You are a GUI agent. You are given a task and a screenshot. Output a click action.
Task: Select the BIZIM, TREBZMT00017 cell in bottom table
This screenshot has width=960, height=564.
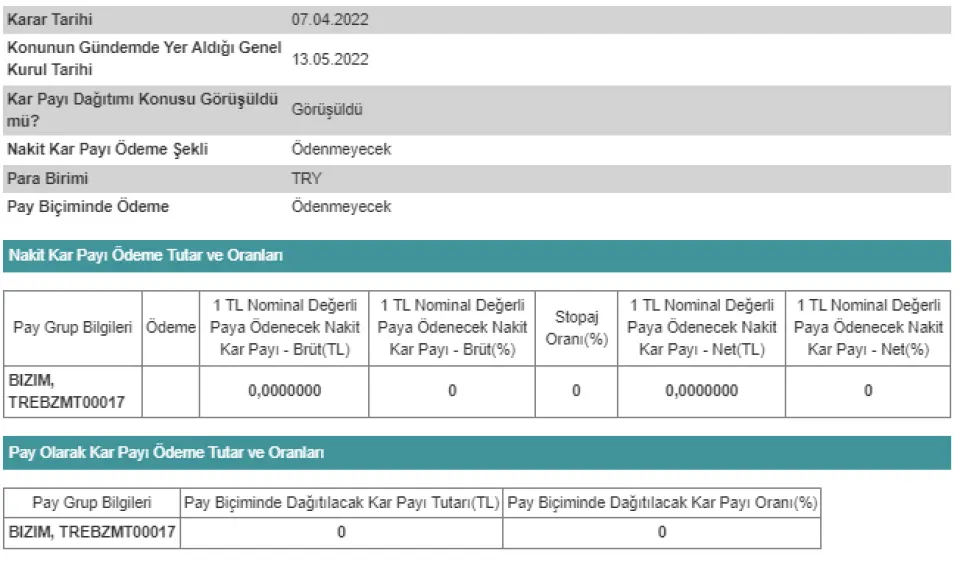[93, 532]
